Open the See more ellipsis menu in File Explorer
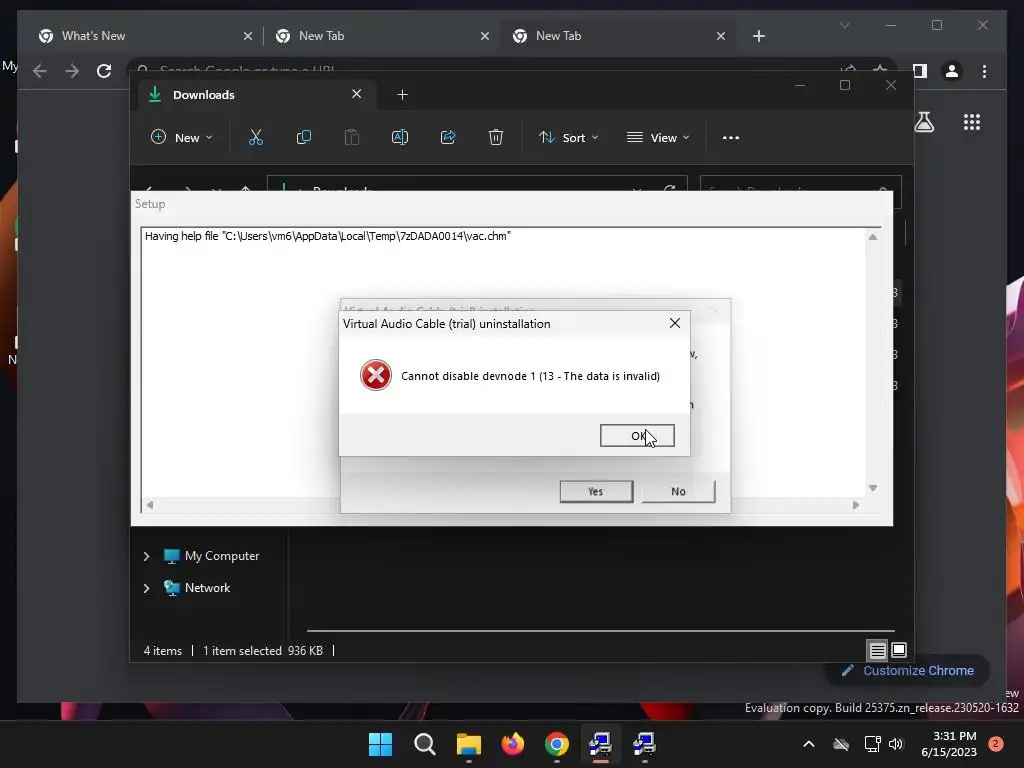This screenshot has height=768, width=1024. pyautogui.click(x=731, y=137)
